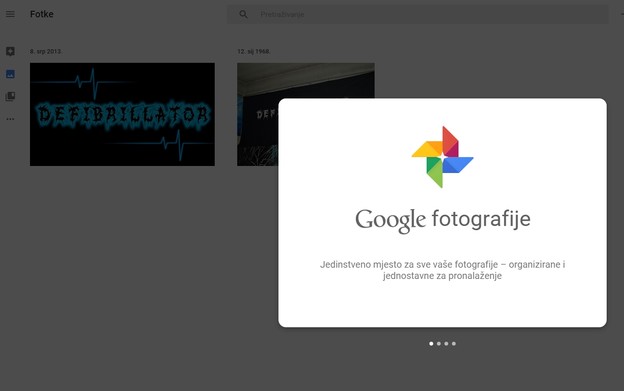Click the 8. srp 2013. date label
This screenshot has width=624, height=391.
coord(45,51)
